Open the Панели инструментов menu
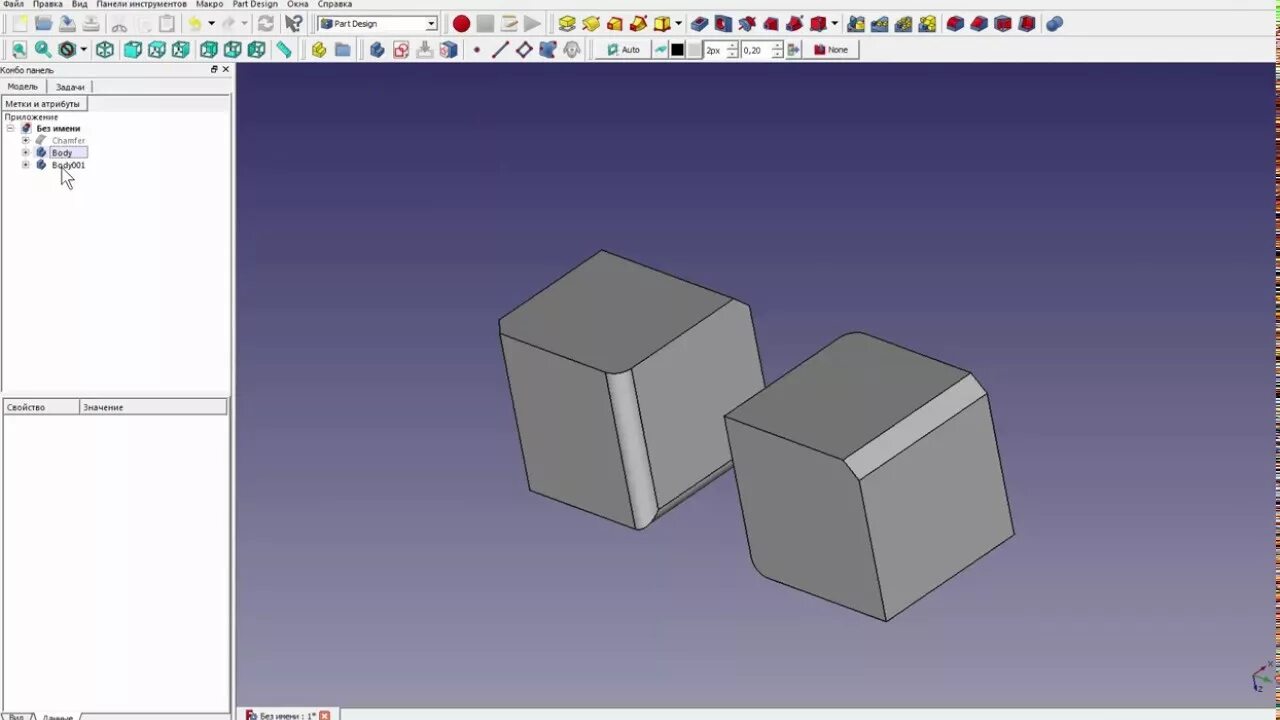The image size is (1280, 720). tap(141, 4)
